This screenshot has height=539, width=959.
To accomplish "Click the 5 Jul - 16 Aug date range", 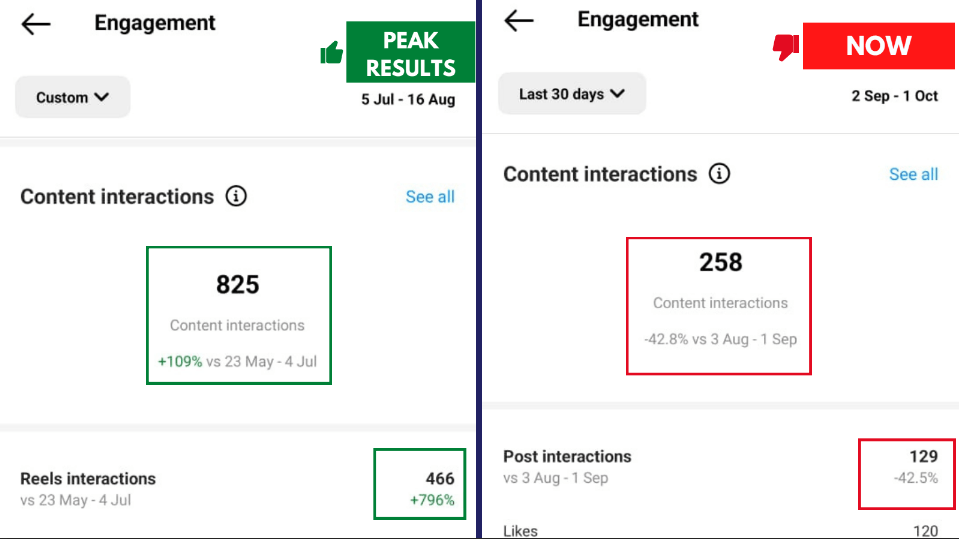I will tap(408, 100).
